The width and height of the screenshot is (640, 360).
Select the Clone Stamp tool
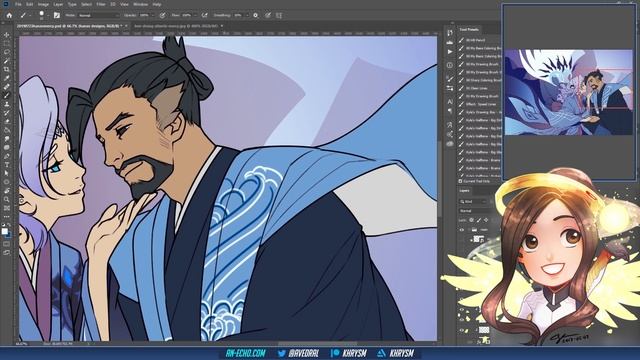click(7, 104)
